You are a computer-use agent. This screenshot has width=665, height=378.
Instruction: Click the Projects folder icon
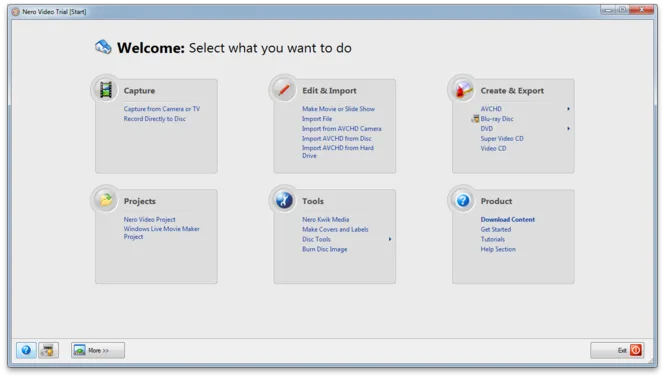(x=106, y=200)
